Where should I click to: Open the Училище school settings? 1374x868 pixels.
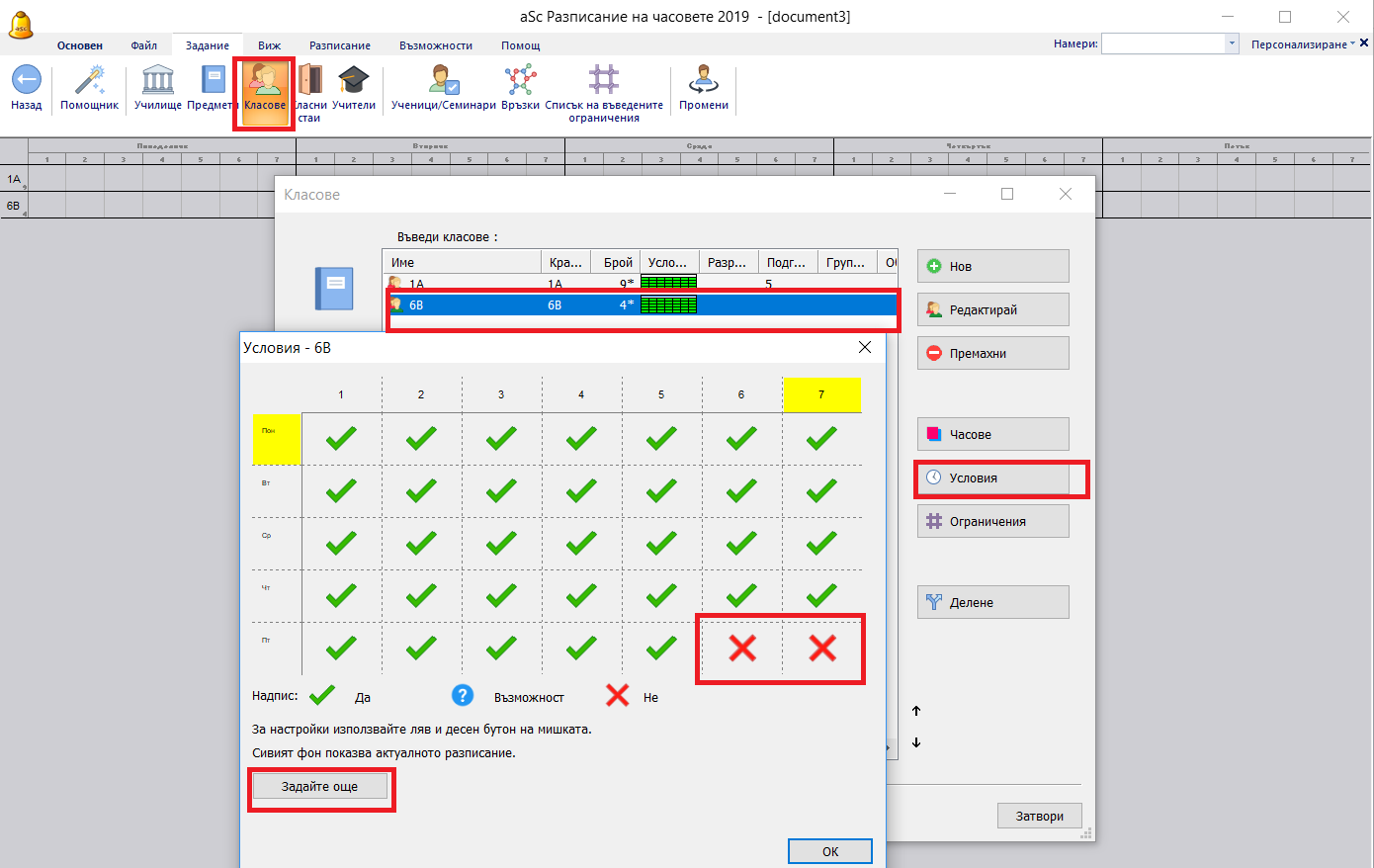pyautogui.click(x=157, y=81)
